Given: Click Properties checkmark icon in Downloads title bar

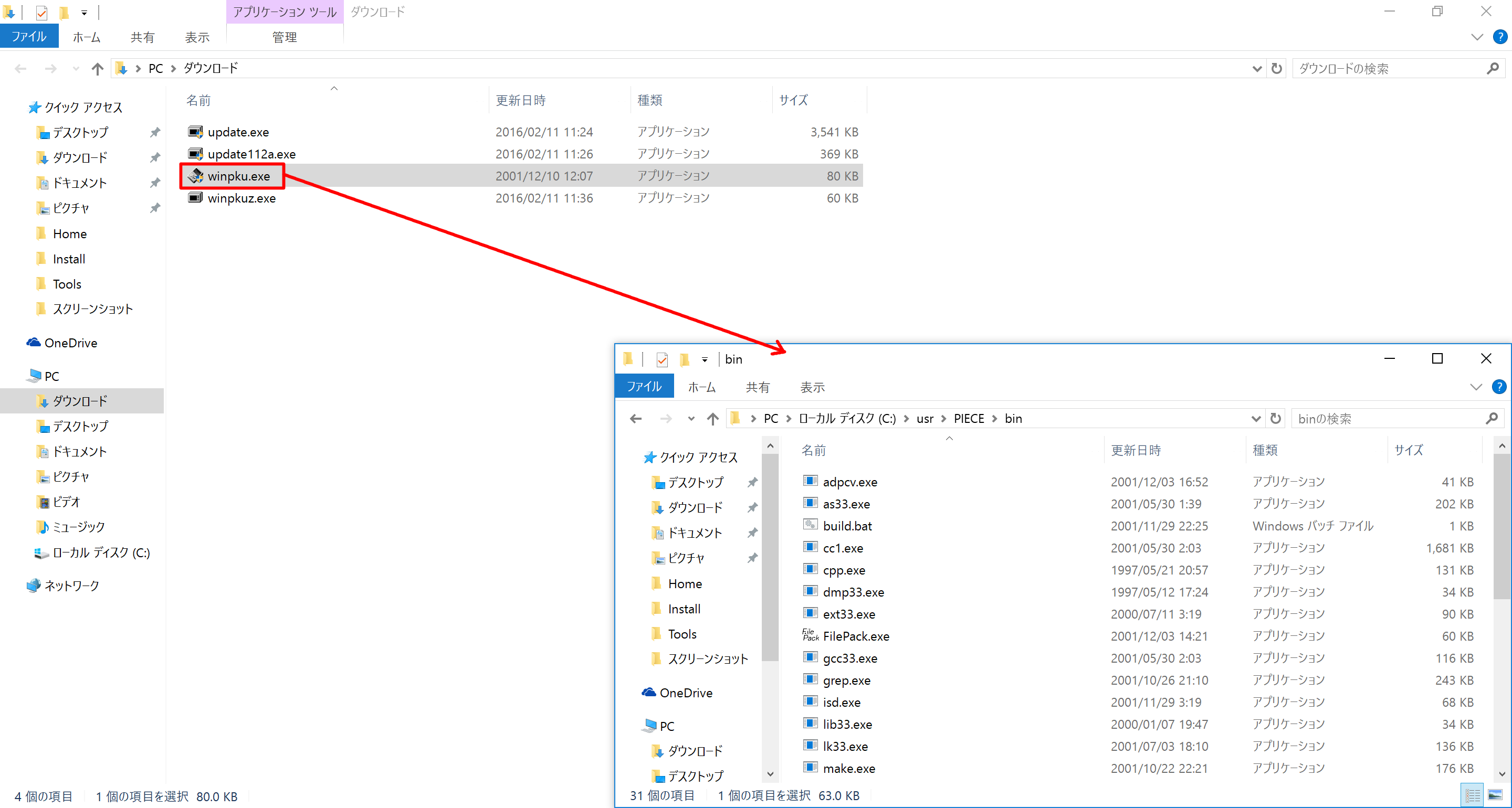Looking at the screenshot, I should pyautogui.click(x=41, y=12).
